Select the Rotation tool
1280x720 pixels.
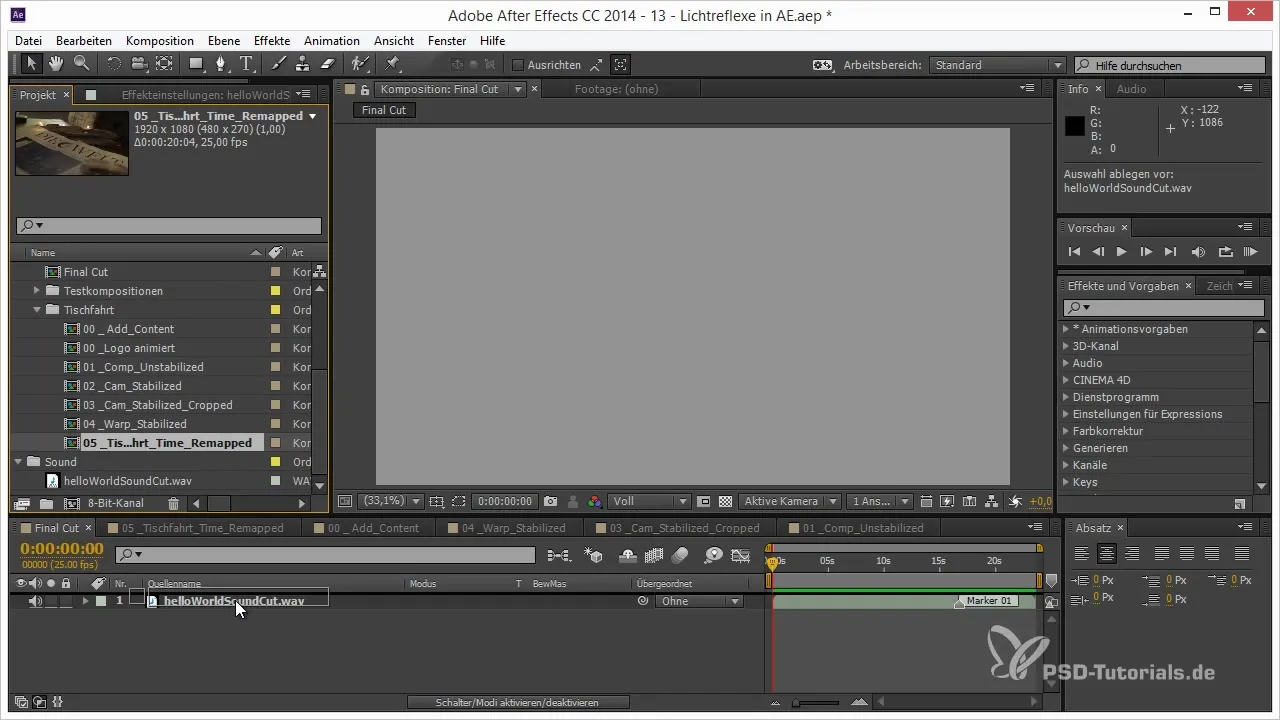114,64
